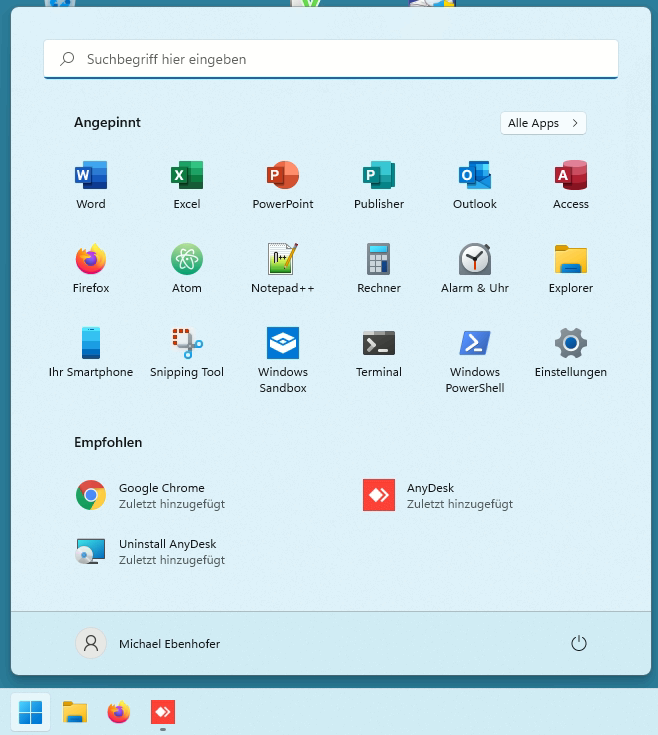Open the Michael Ebenhofer user account
Image resolution: width=658 pixels, height=735 pixels.
(x=148, y=643)
